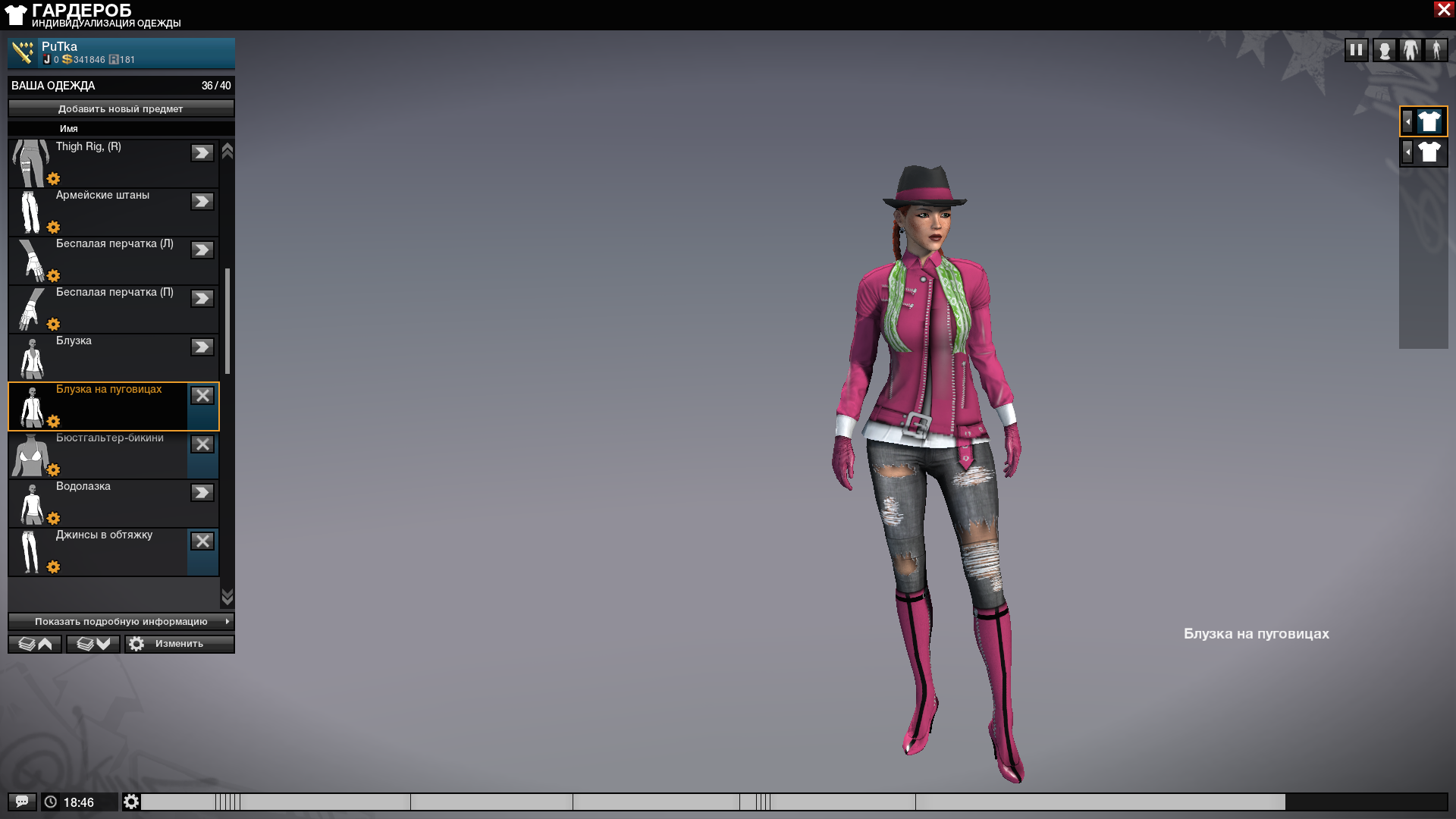The width and height of the screenshot is (1456, 819).
Task: Move clothing layer down
Action: click(93, 644)
